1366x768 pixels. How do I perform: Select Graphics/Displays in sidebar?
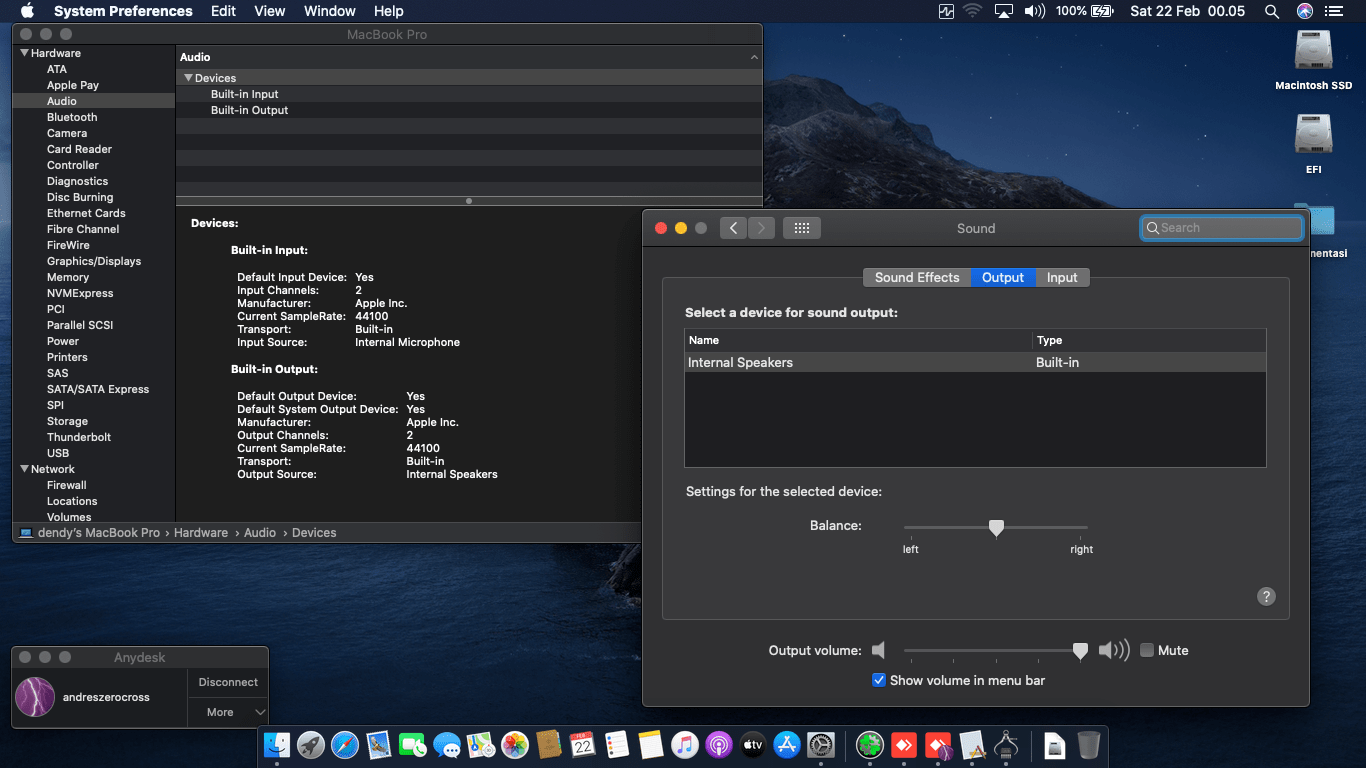click(x=94, y=261)
